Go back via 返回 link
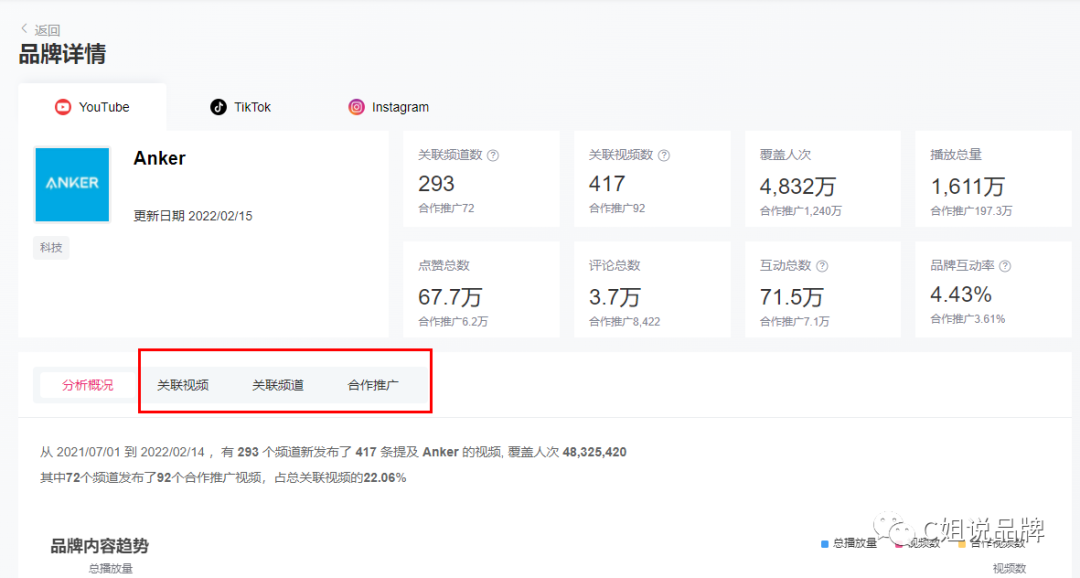Viewport: 1080px width, 578px height. (47, 30)
